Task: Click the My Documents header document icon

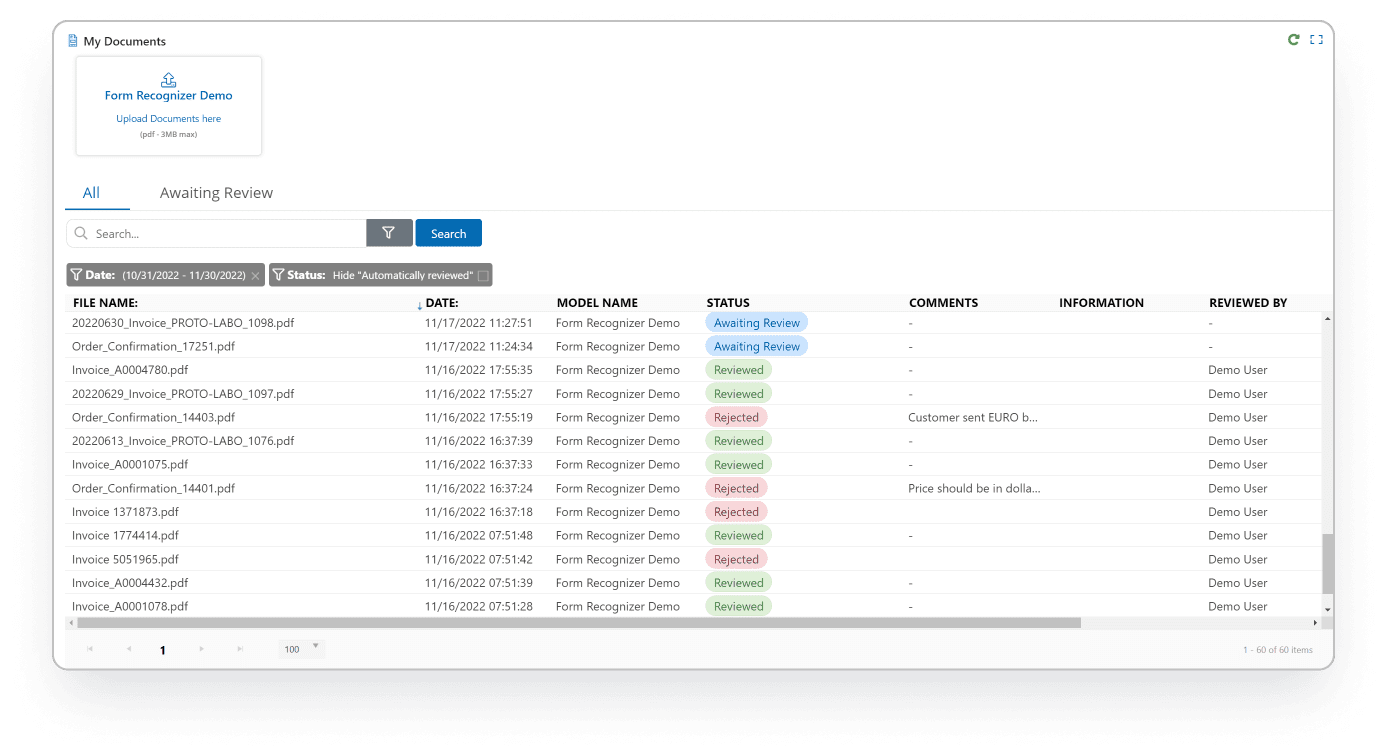Action: click(71, 40)
